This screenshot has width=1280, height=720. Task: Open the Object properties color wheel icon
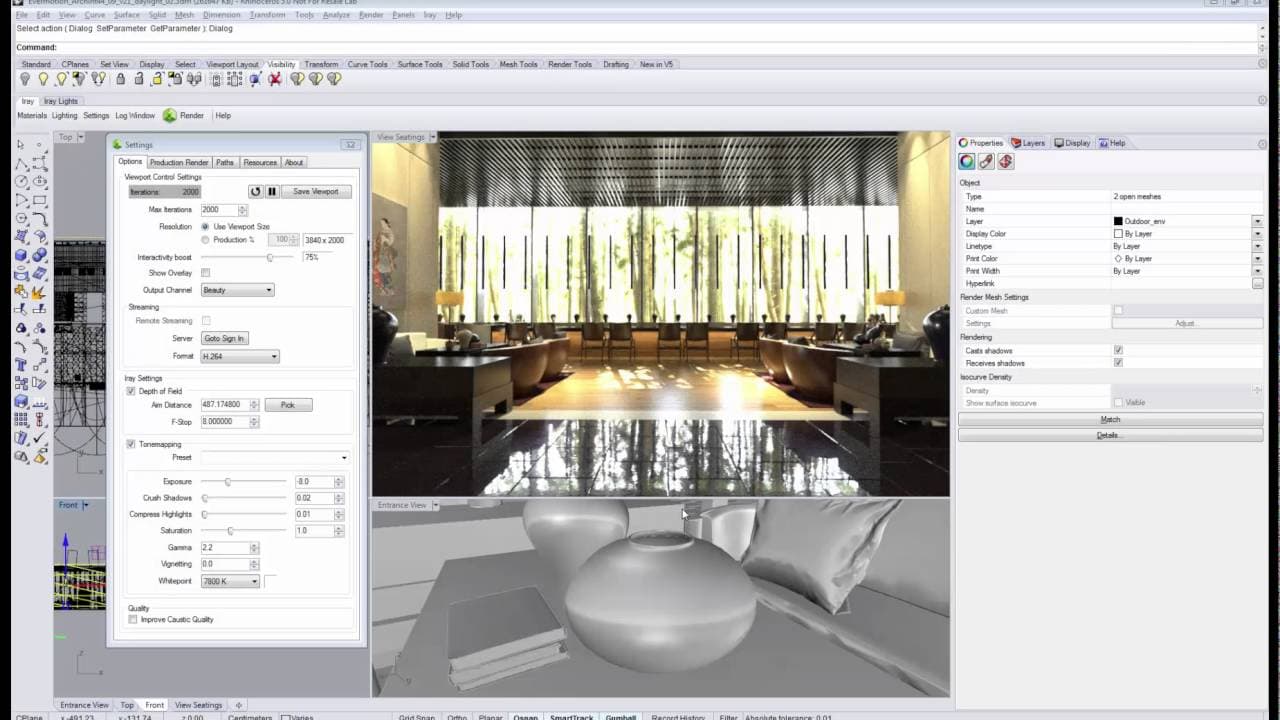point(967,161)
